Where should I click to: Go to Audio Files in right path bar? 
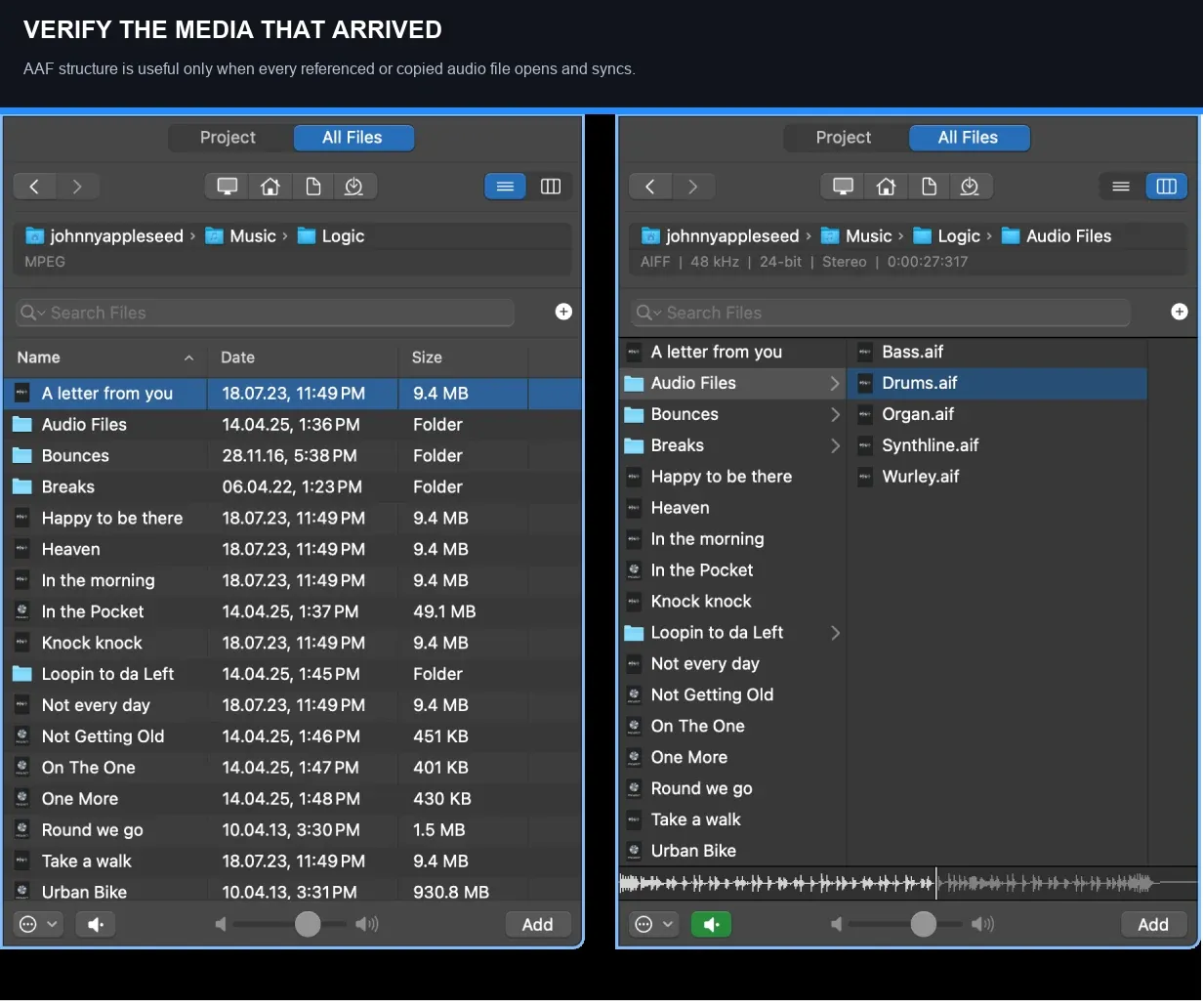[1057, 235]
